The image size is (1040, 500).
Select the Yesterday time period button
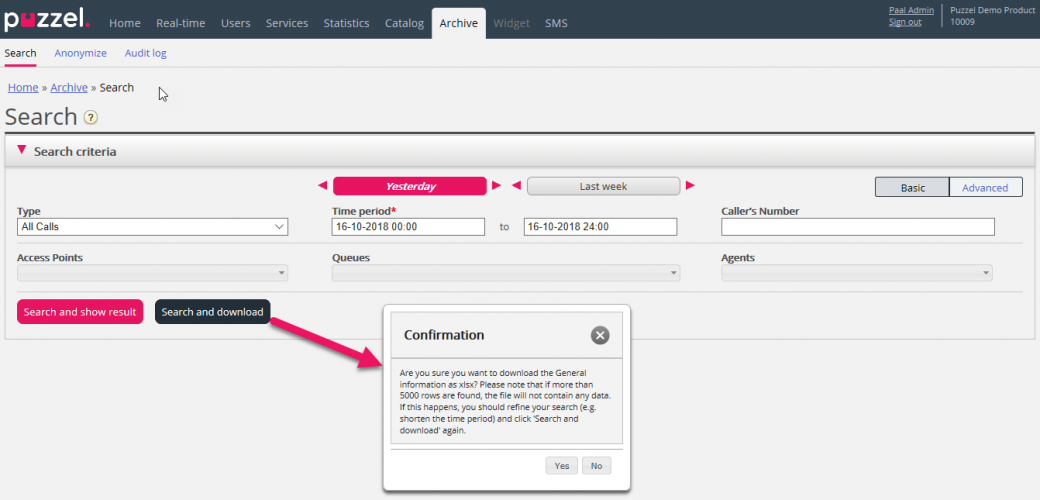click(x=410, y=186)
